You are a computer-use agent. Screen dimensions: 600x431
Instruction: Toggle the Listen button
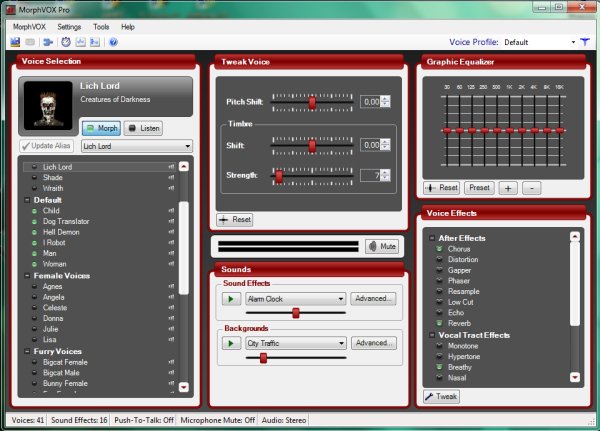coord(143,128)
